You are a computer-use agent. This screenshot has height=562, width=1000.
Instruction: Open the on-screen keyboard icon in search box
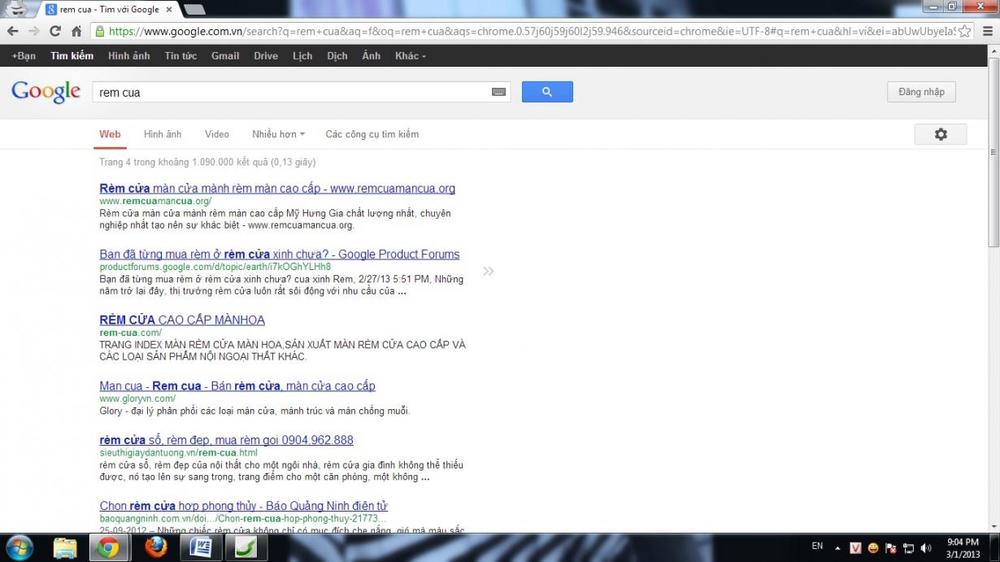click(x=499, y=92)
